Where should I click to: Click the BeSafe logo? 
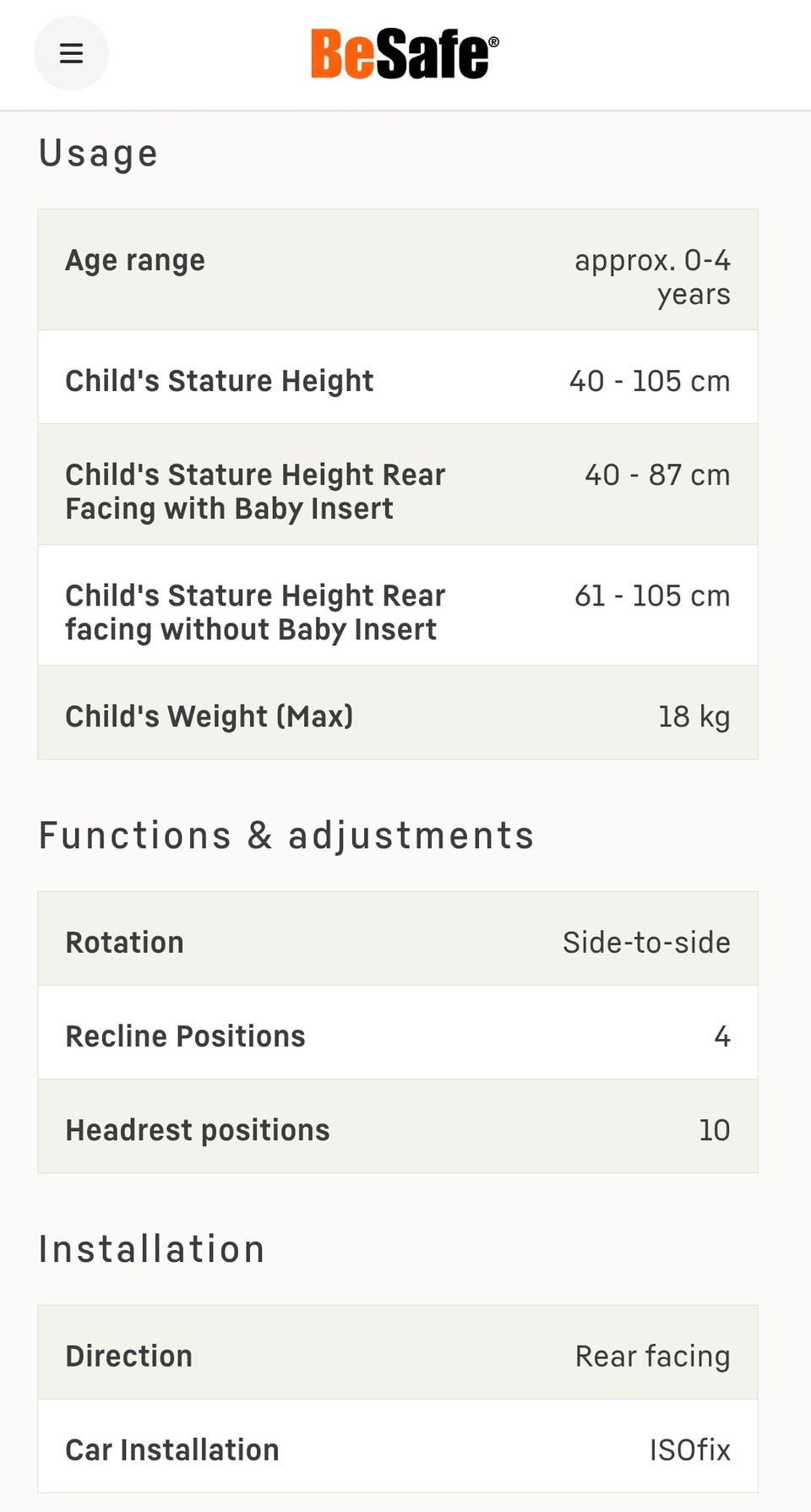click(x=405, y=54)
